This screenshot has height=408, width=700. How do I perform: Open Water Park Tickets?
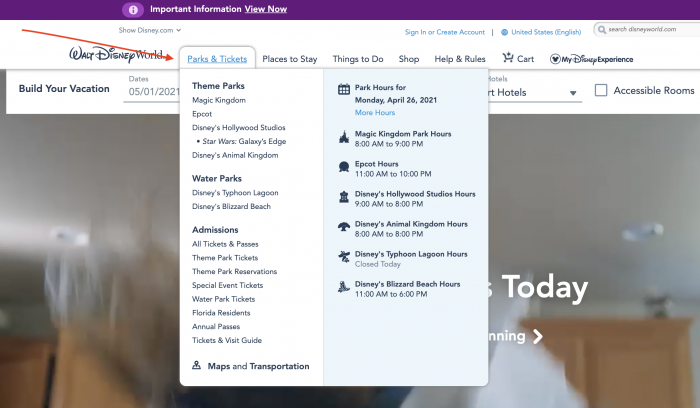click(x=223, y=299)
